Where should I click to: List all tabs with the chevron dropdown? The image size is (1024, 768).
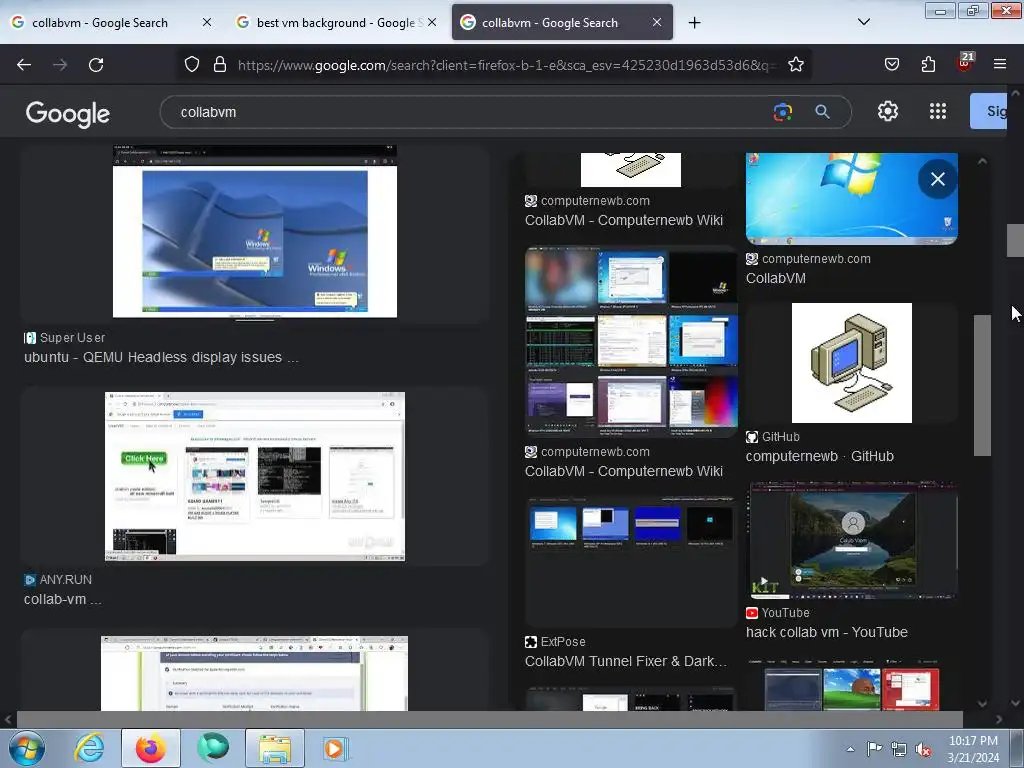[x=863, y=22]
